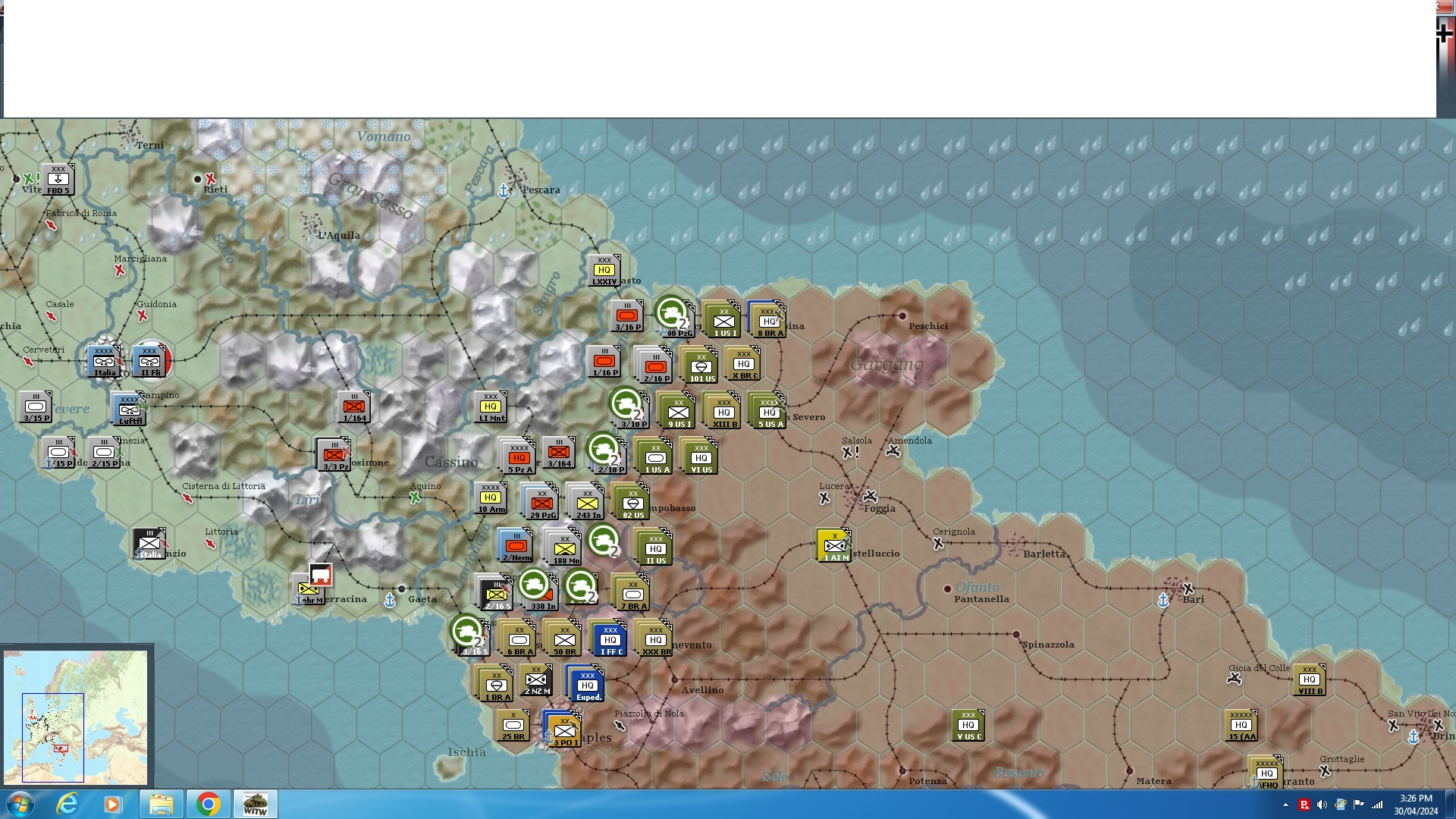This screenshot has width=1456, height=819.
Task: Select the 2 NZ M division counter
Action: point(536,680)
